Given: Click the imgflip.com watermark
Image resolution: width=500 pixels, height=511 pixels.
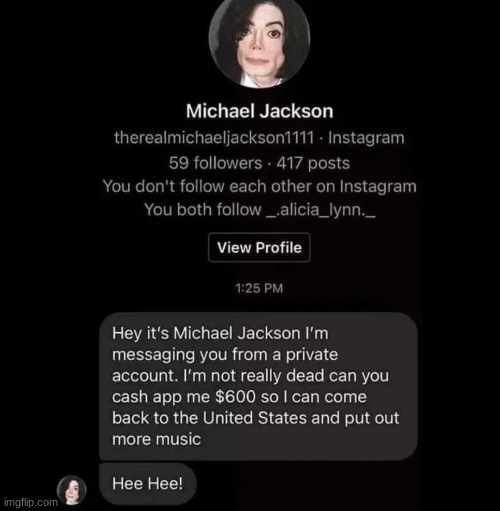Looking at the screenshot, I should click(31, 502).
